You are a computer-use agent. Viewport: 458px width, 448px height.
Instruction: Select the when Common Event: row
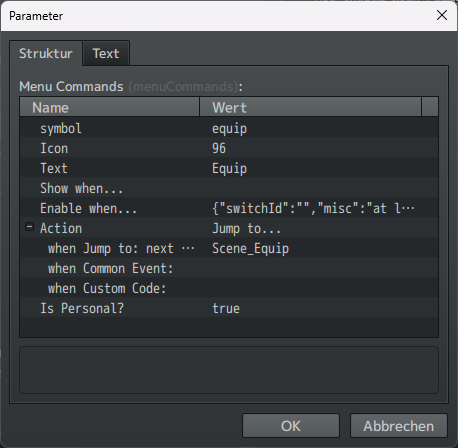click(229, 268)
